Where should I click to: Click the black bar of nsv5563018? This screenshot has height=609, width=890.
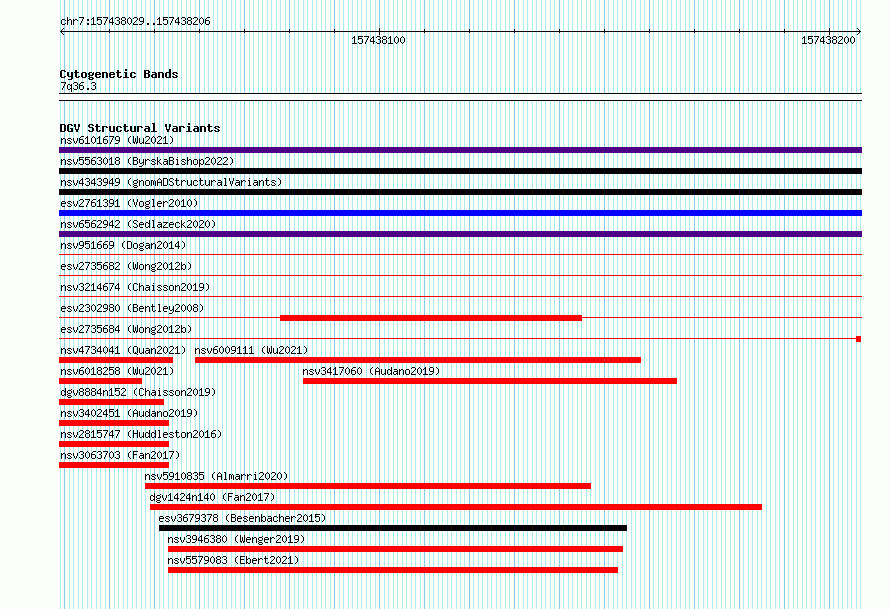point(460,171)
